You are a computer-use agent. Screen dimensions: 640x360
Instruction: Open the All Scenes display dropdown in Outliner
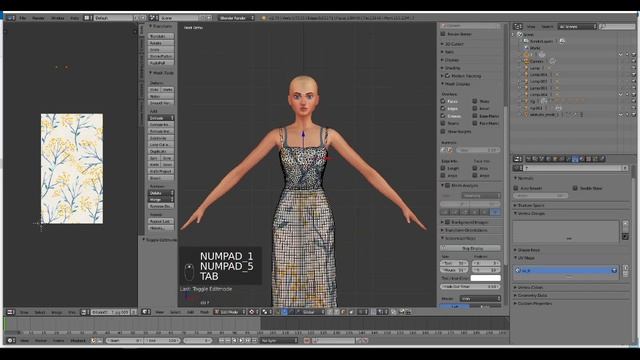pyautogui.click(x=578, y=27)
